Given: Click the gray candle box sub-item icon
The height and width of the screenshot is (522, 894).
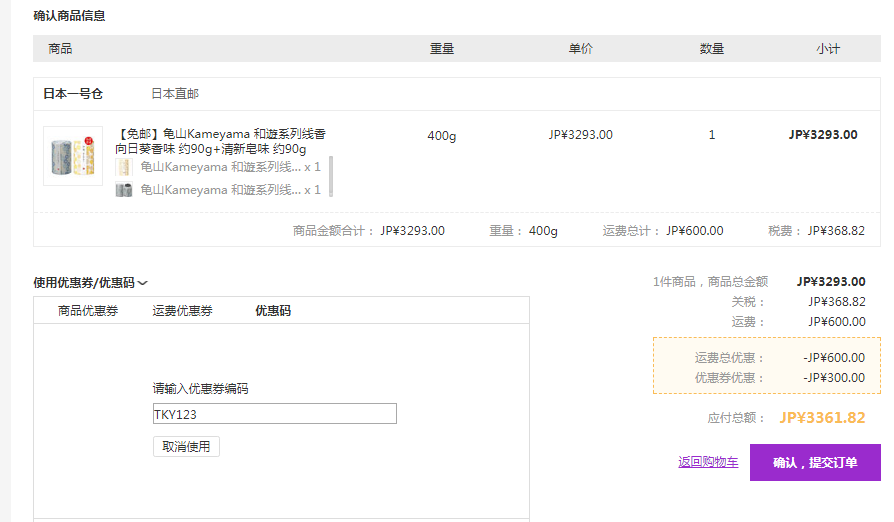Looking at the screenshot, I should click(124, 190).
